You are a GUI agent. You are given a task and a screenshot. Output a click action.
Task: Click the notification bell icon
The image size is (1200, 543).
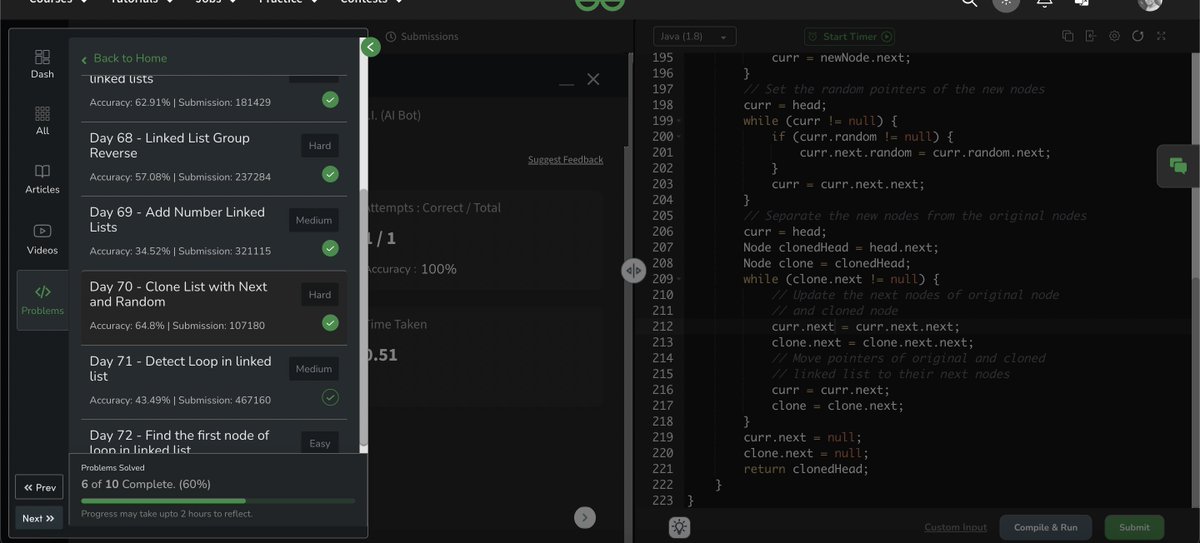point(1044,3)
